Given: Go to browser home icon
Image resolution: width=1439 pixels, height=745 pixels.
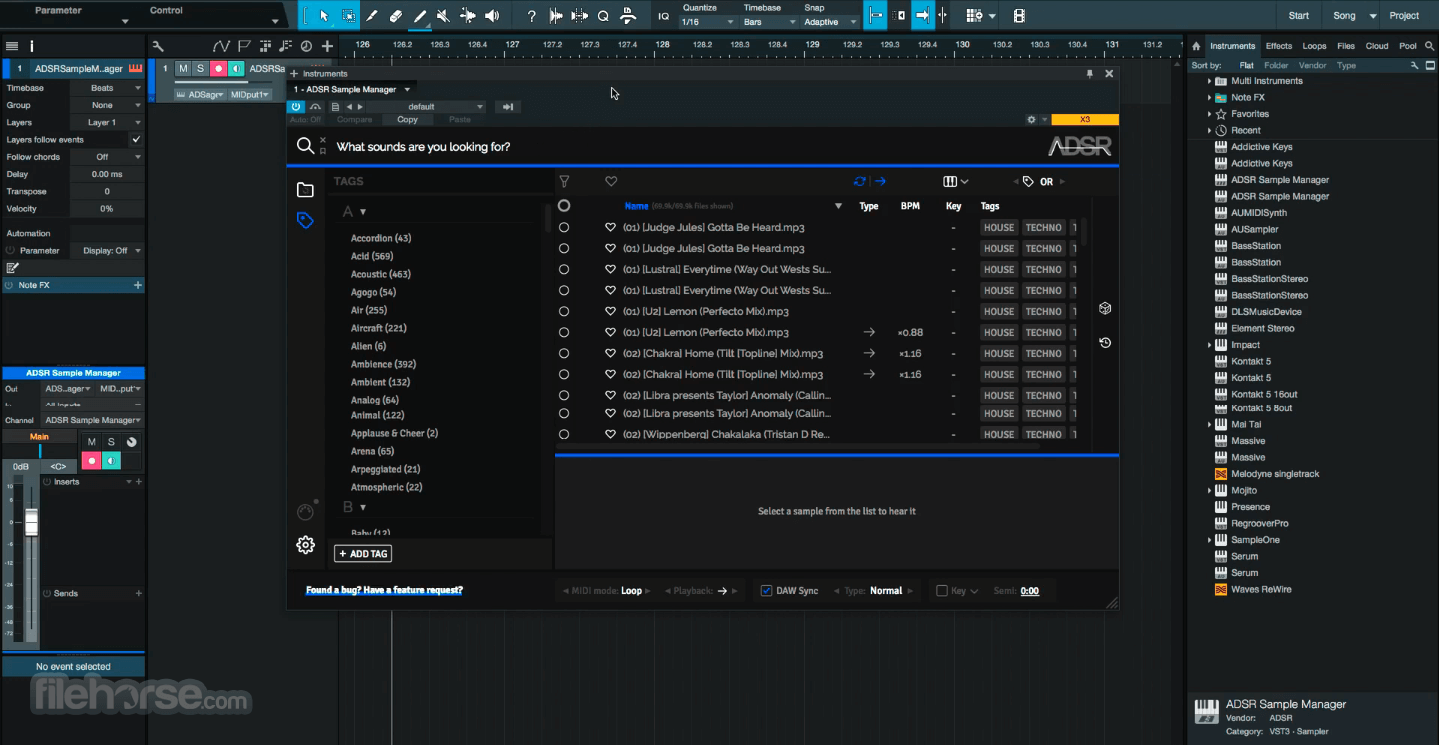Looking at the screenshot, I should 1196,46.
